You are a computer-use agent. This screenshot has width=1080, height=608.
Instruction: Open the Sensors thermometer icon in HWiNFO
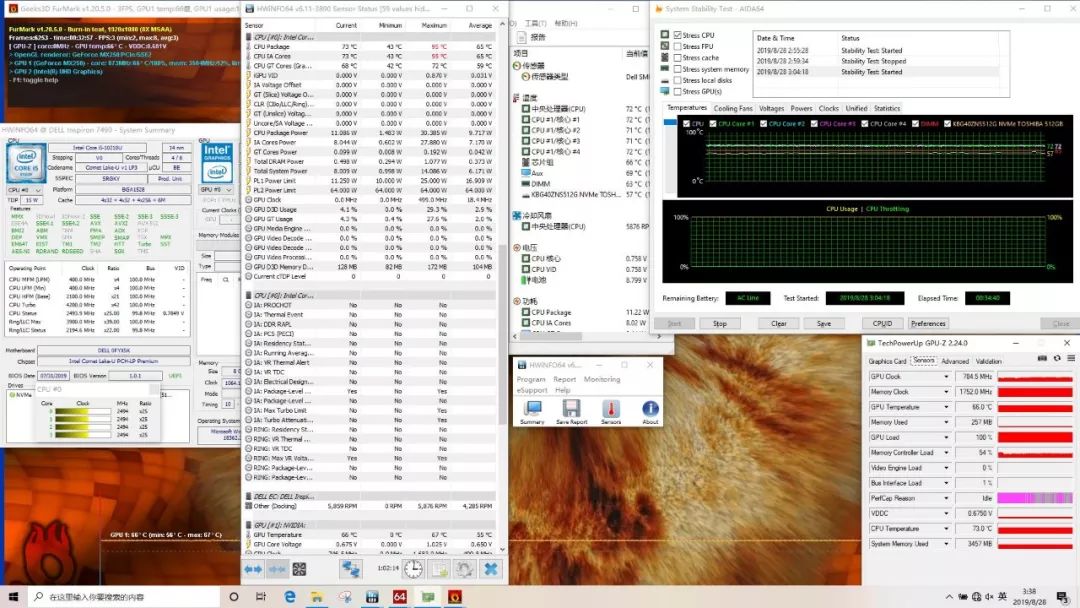pos(611,409)
